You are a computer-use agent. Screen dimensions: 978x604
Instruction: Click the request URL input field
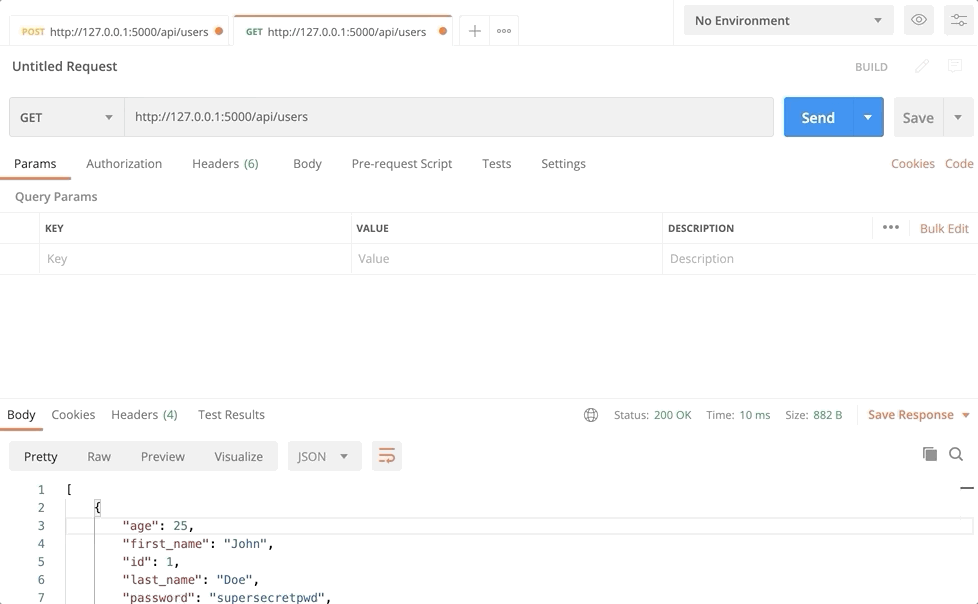448,117
